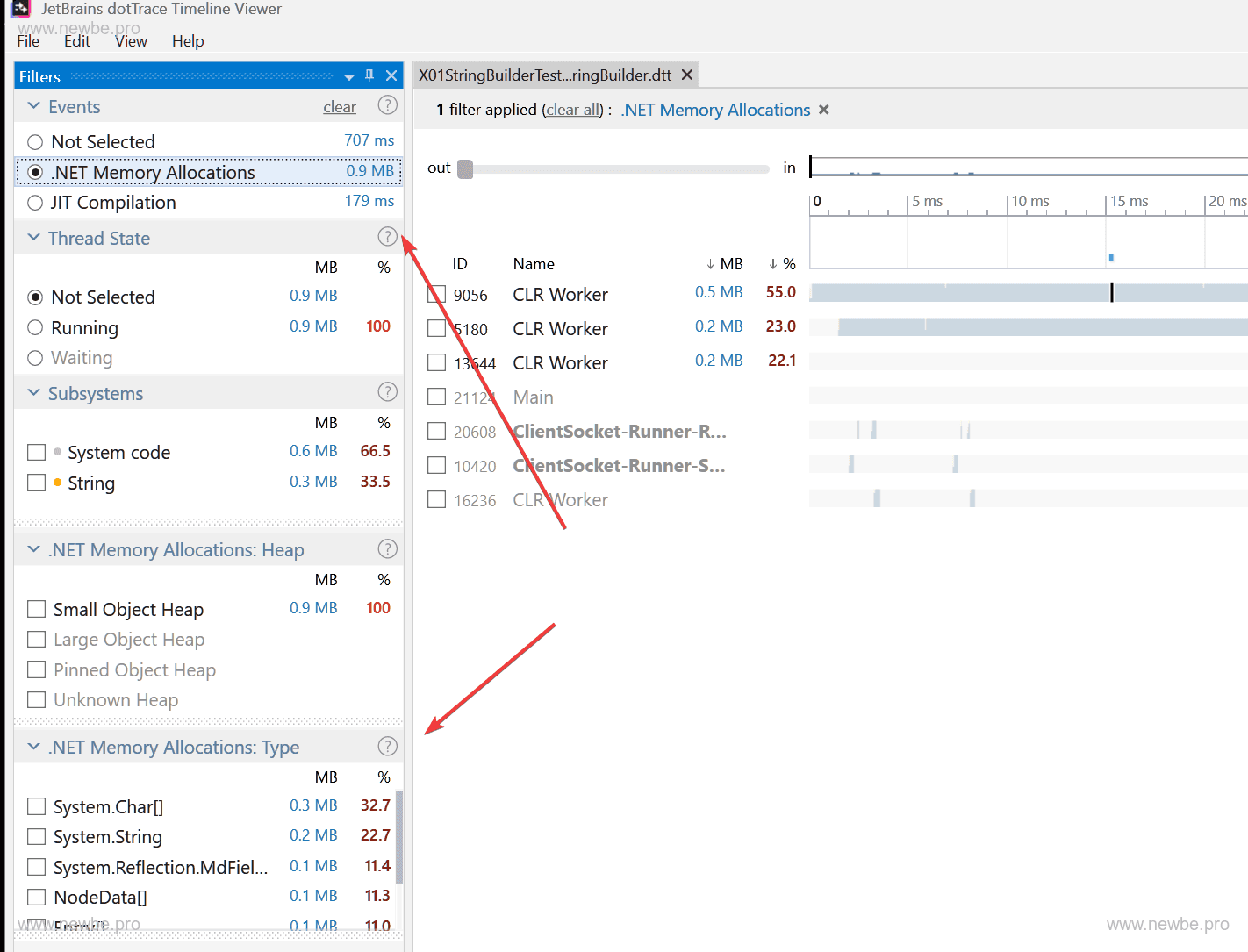Remove the .NET Memory Allocations filter tag
The height and width of the screenshot is (952, 1248).
[x=823, y=110]
